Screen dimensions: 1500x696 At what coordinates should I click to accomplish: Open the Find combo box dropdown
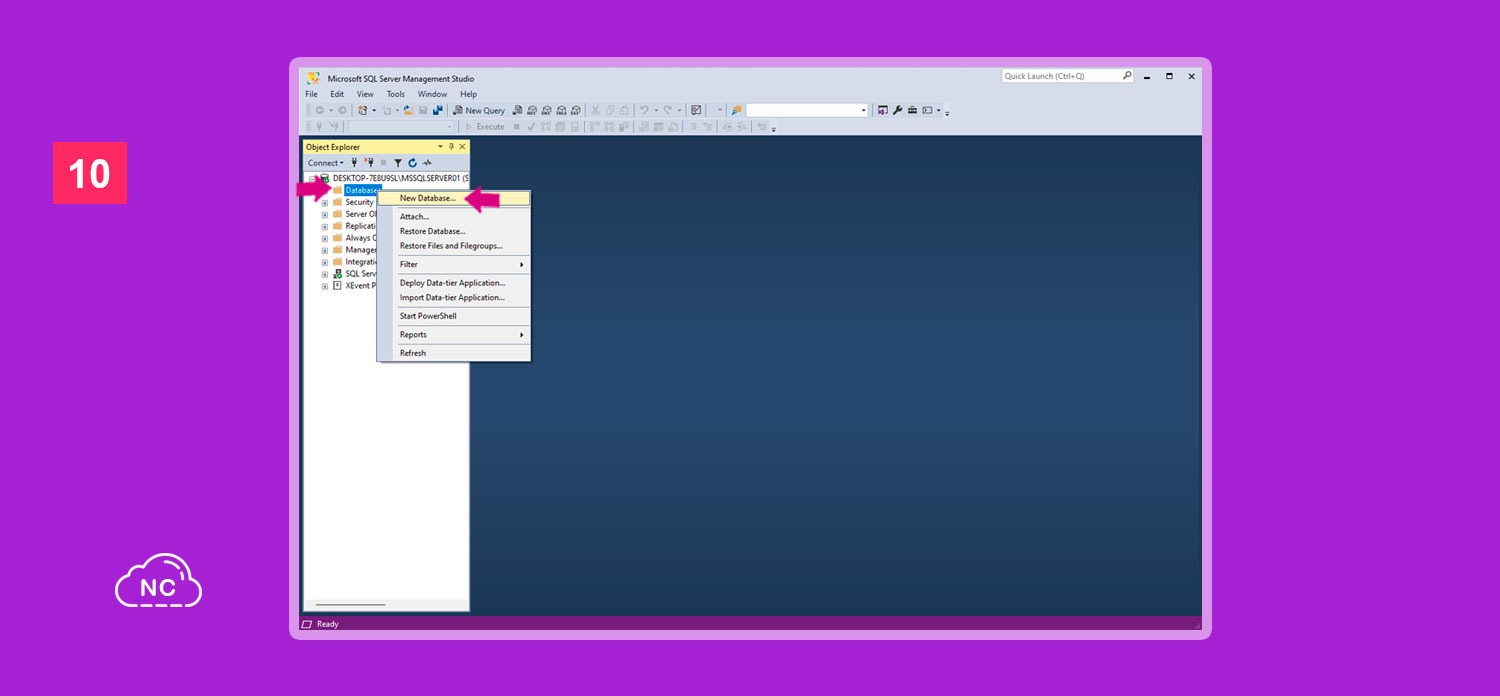click(864, 110)
